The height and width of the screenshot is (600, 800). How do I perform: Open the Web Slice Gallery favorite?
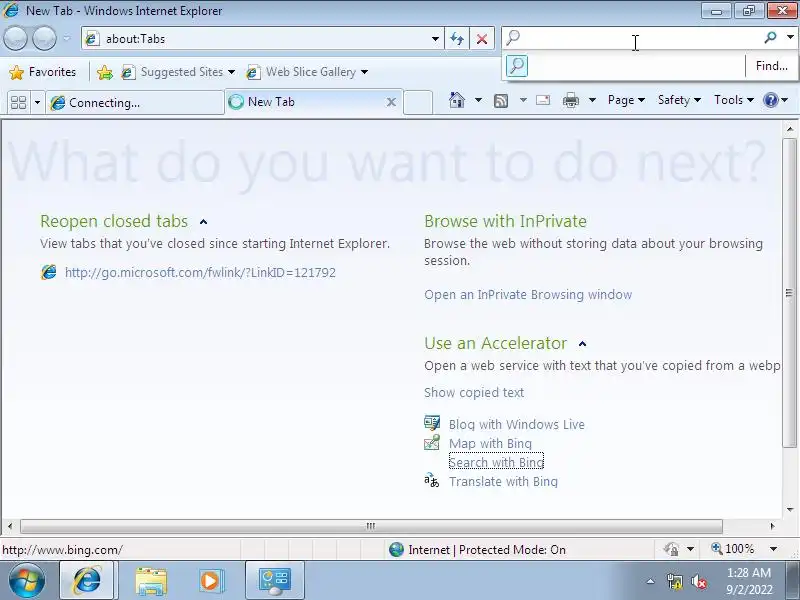click(302, 72)
